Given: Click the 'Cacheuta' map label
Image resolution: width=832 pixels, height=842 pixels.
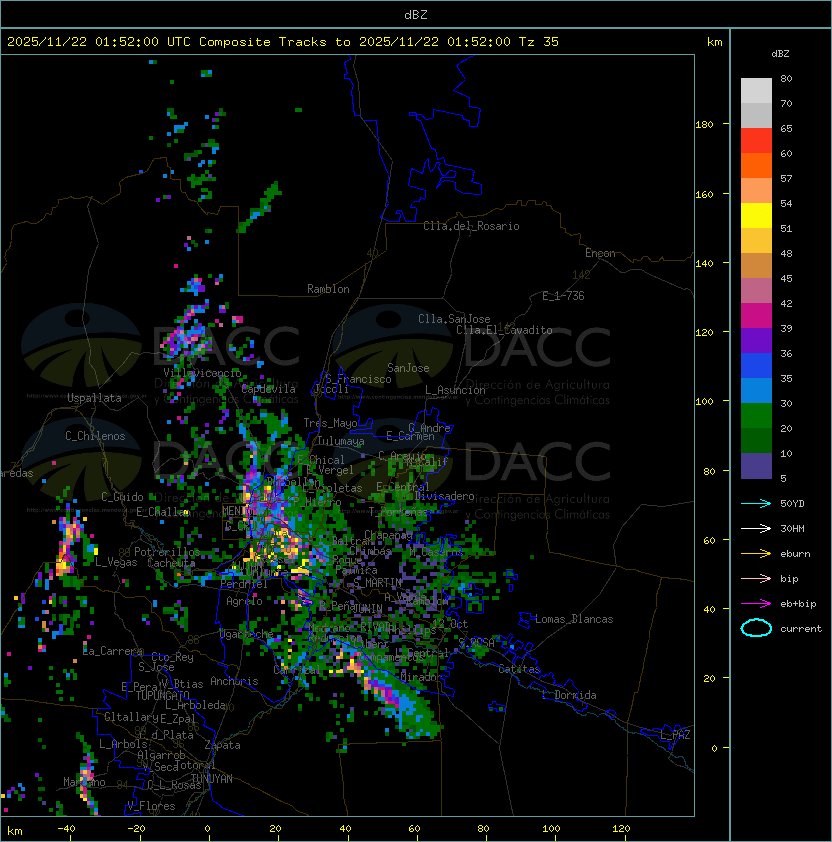Looking at the screenshot, I should tap(171, 563).
